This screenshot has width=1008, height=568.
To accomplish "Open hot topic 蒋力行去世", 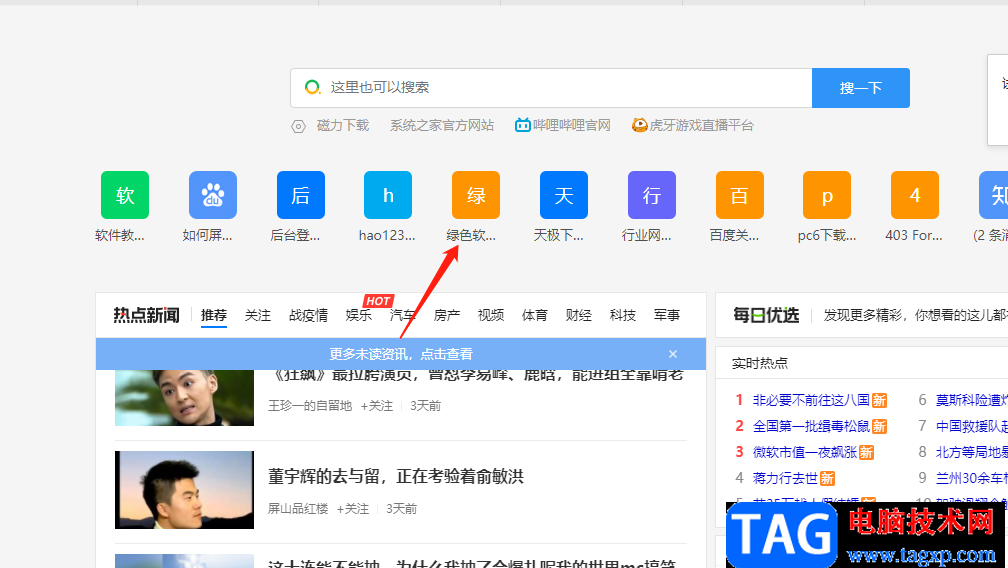I will point(785,478).
